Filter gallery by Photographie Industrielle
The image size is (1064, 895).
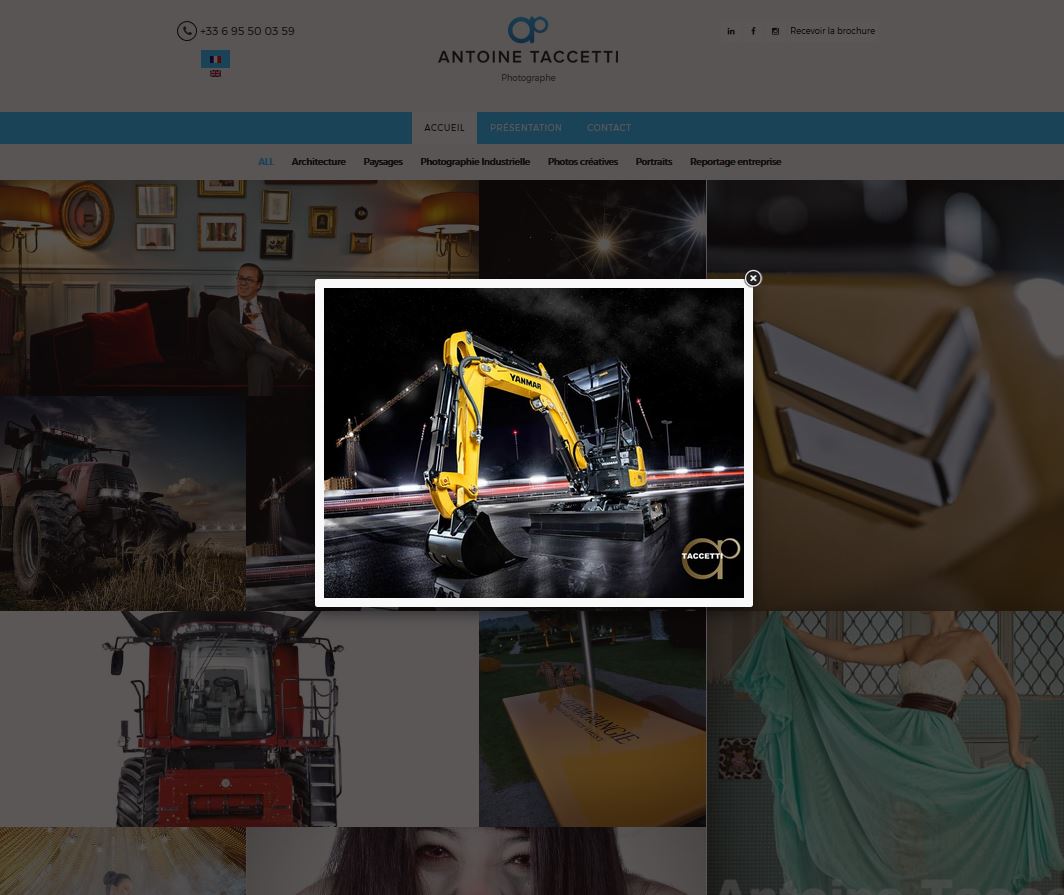coord(475,161)
